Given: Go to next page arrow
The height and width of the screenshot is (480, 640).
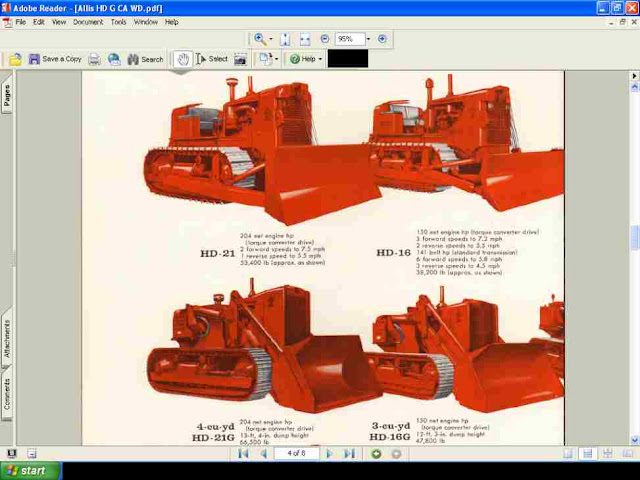Looking at the screenshot, I should click(329, 453).
